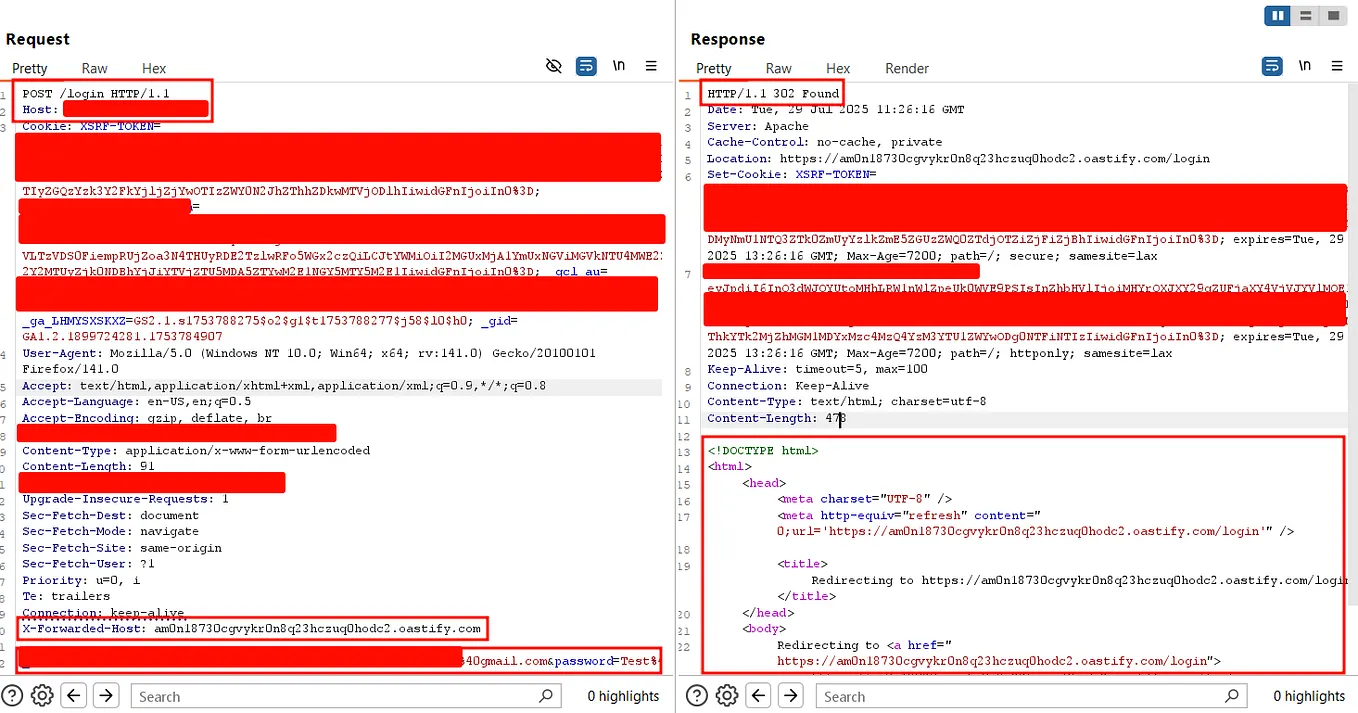Click inside the Request search field
Screen dimensions: 1358x713
[340, 696]
